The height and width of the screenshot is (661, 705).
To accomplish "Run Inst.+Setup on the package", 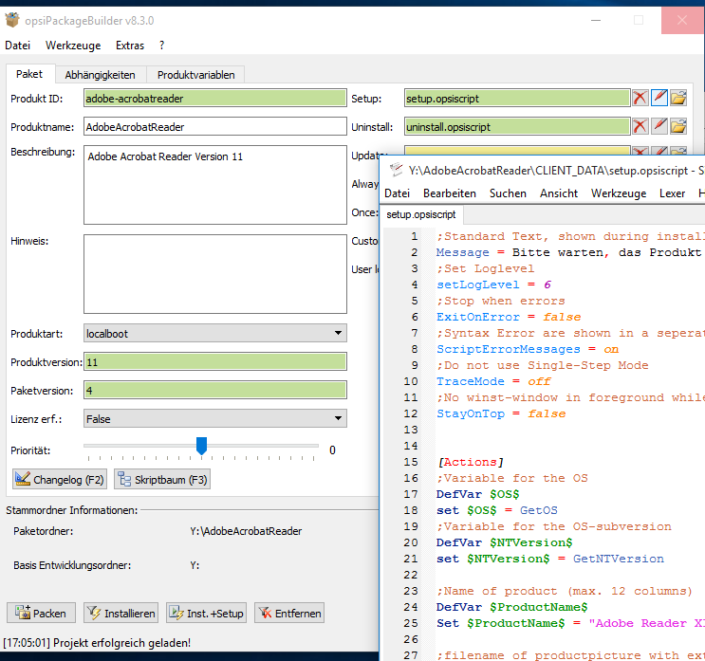I will [206, 613].
